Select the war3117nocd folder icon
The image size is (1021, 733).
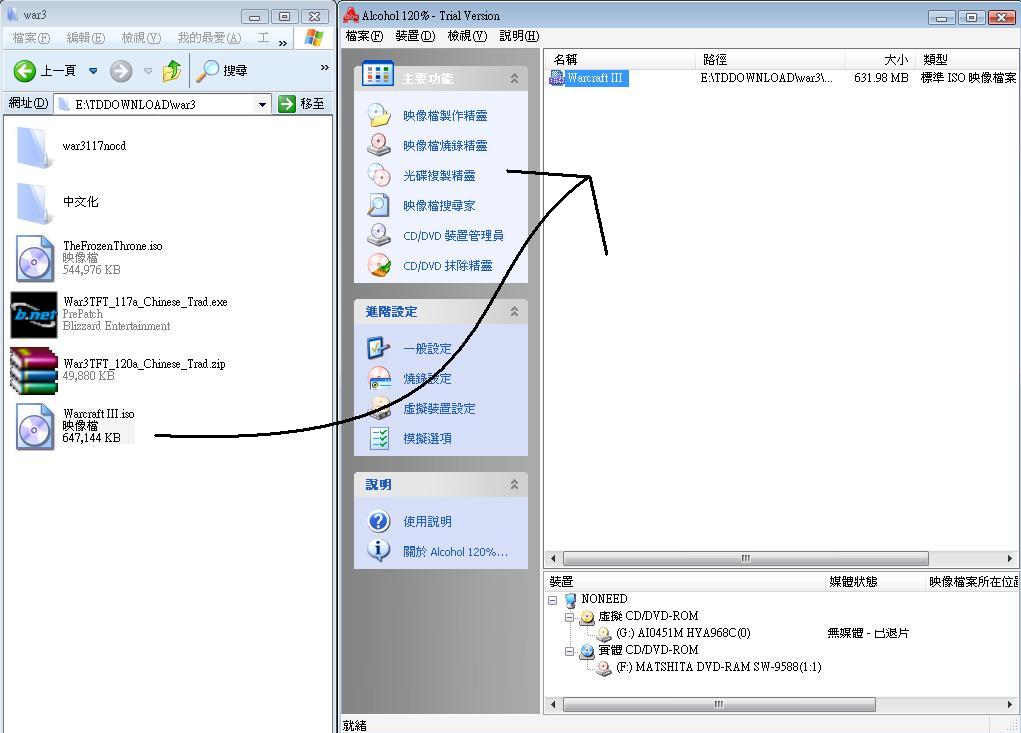(x=33, y=147)
